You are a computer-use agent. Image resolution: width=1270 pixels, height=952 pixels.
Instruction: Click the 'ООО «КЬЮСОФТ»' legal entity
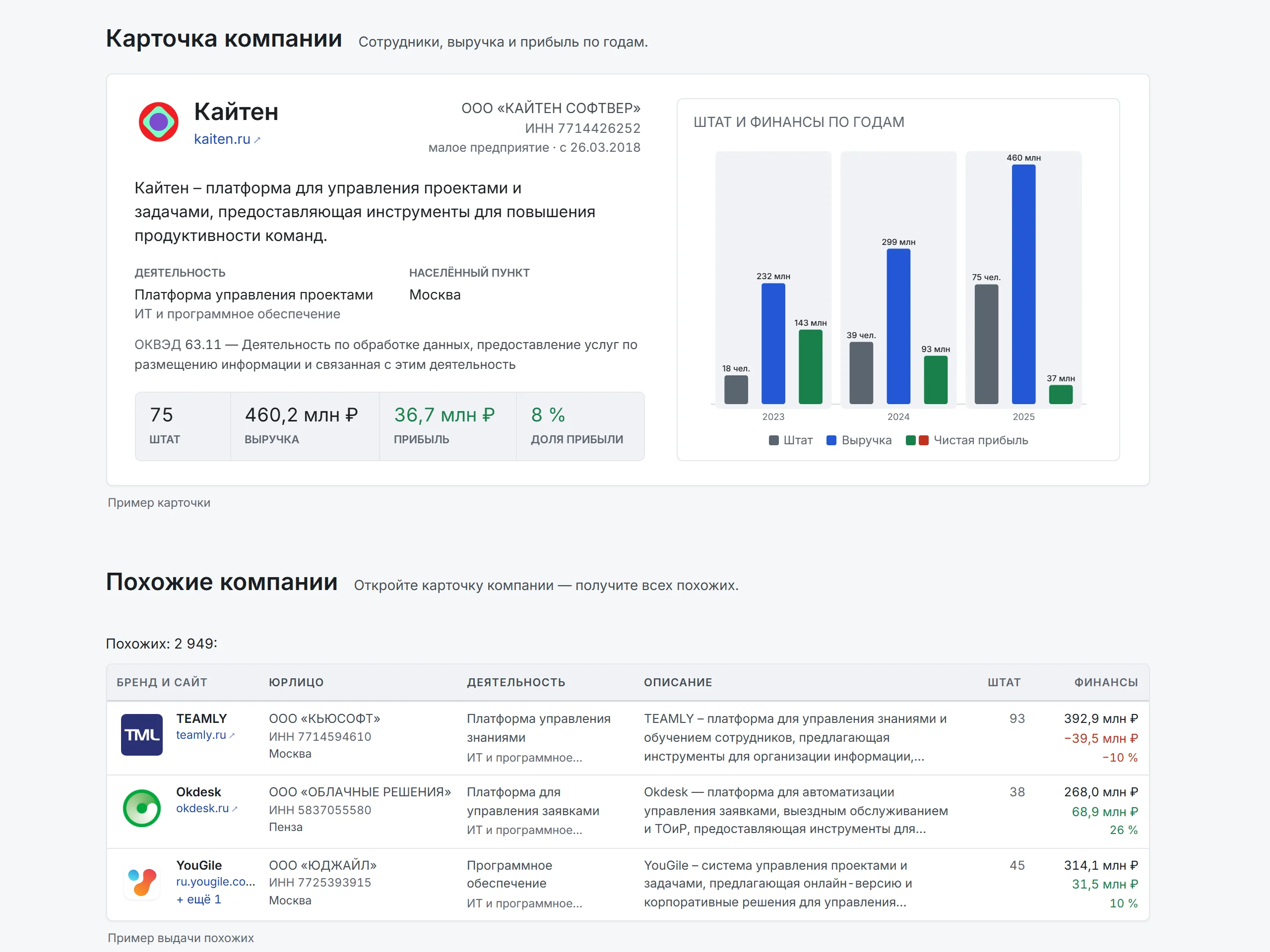click(x=324, y=718)
